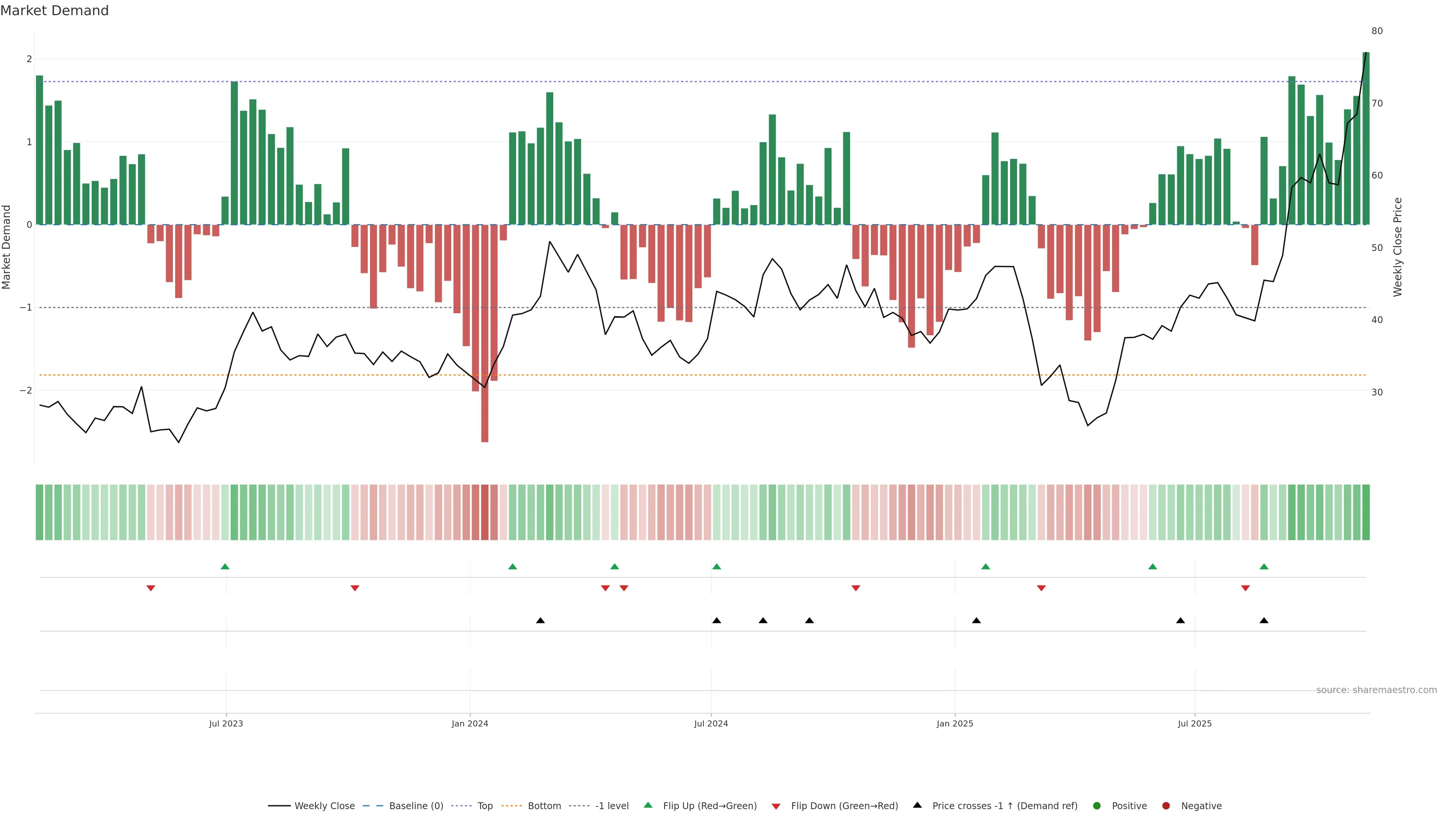This screenshot has height=819, width=1456.
Task: Click the darkest red heatmap strip cell
Action: pyautogui.click(x=485, y=512)
